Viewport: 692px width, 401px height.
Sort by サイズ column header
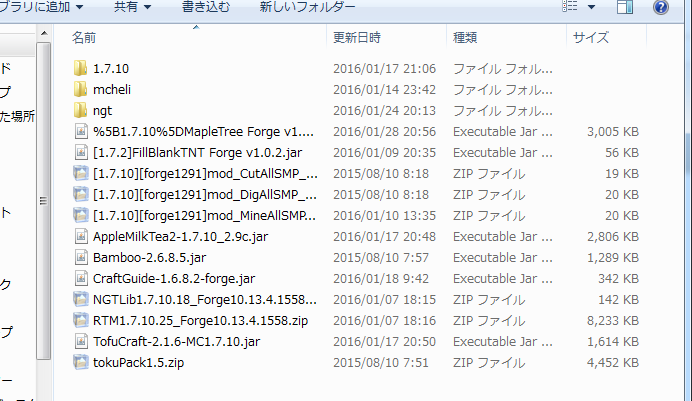click(590, 37)
